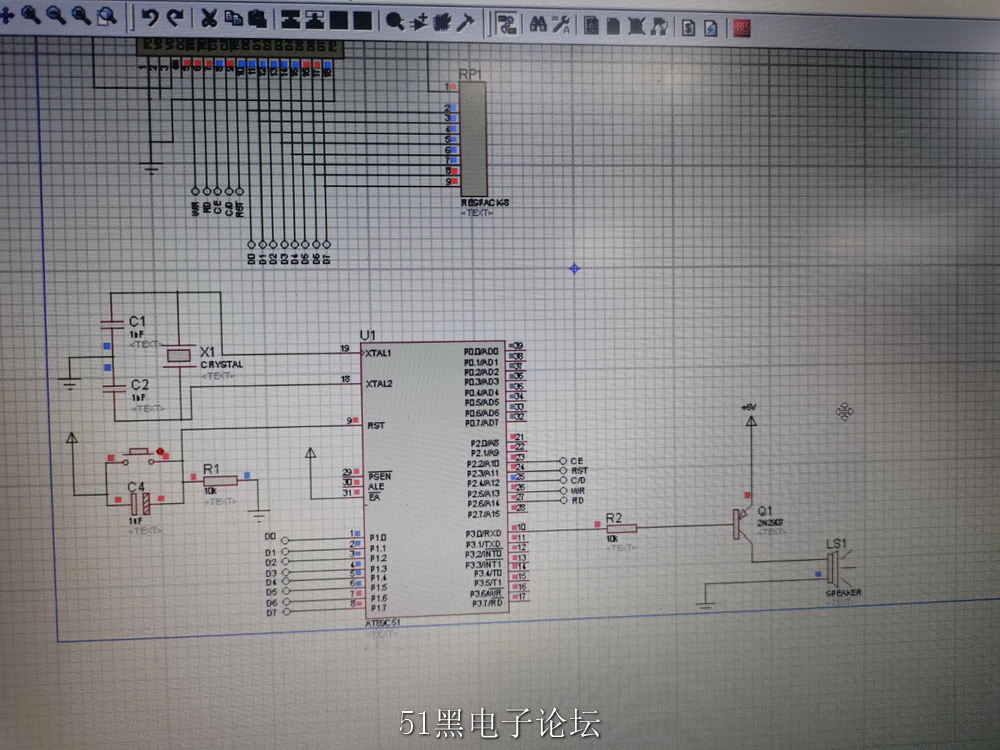This screenshot has height=750, width=1000.
Task: Select the U1 AT89C51 microcontroller
Action: [435, 480]
